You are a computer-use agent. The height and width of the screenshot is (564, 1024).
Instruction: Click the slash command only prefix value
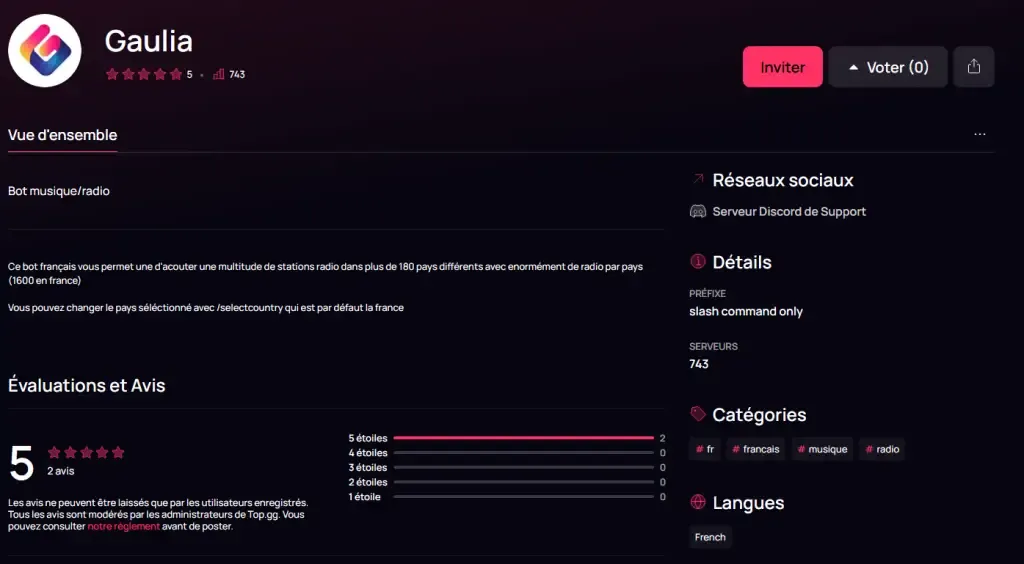coord(746,311)
